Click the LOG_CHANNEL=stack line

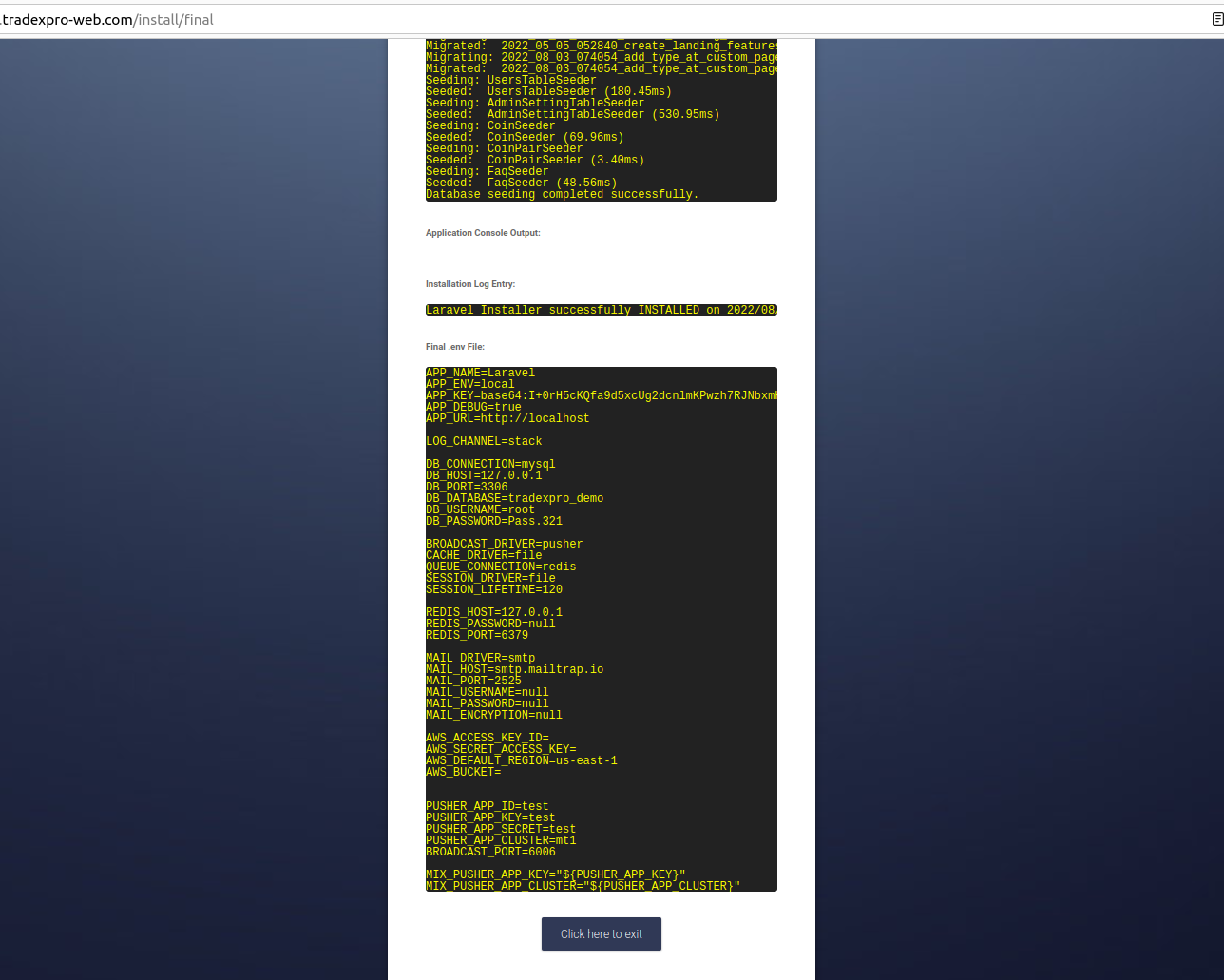[484, 441]
